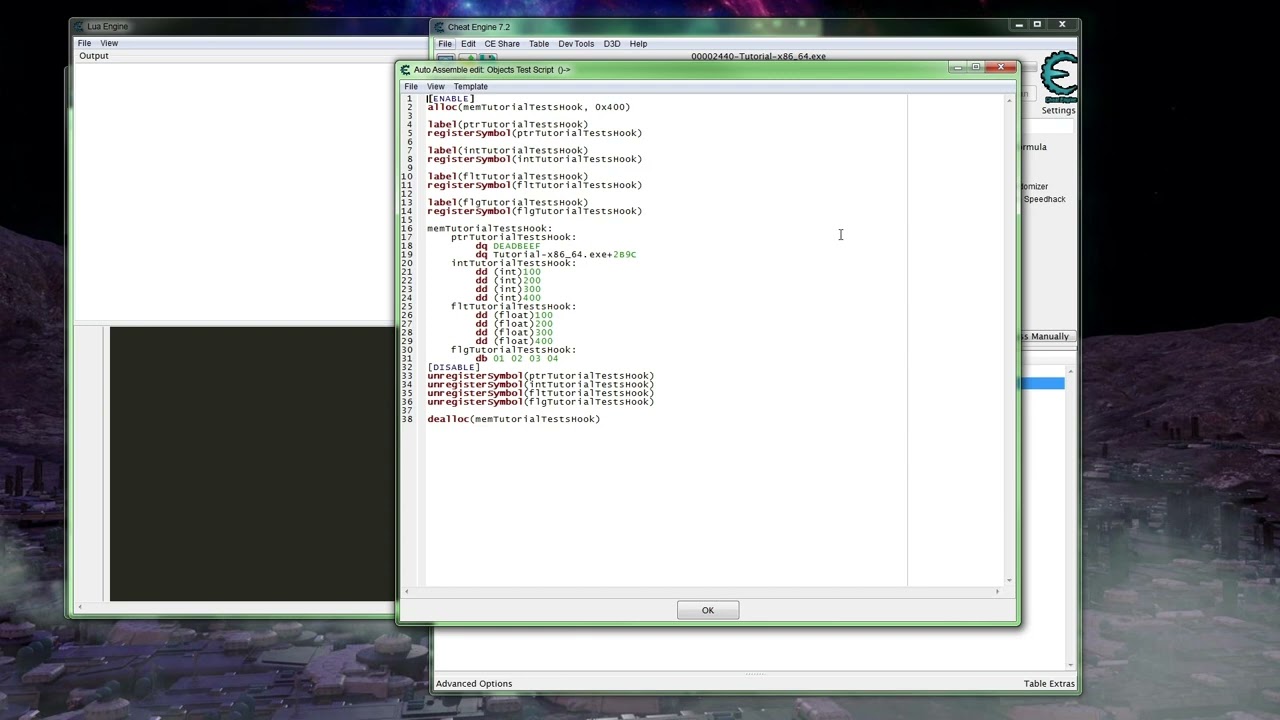
Task: Open Dev Tools menu
Action: (576, 44)
